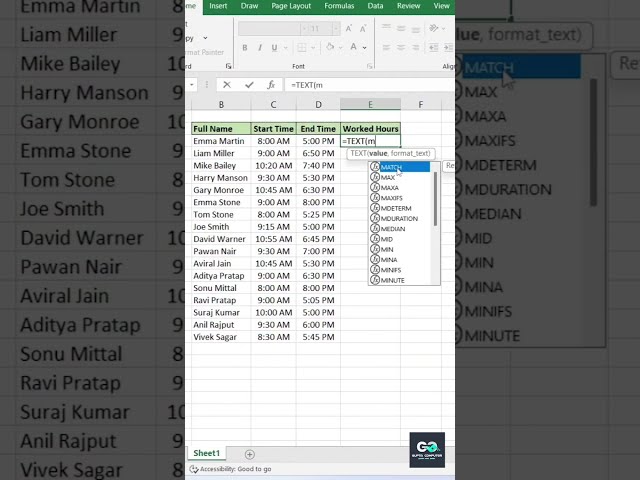The width and height of the screenshot is (640, 480).
Task: Click Decrease Indent icon
Action: [x=433, y=47]
